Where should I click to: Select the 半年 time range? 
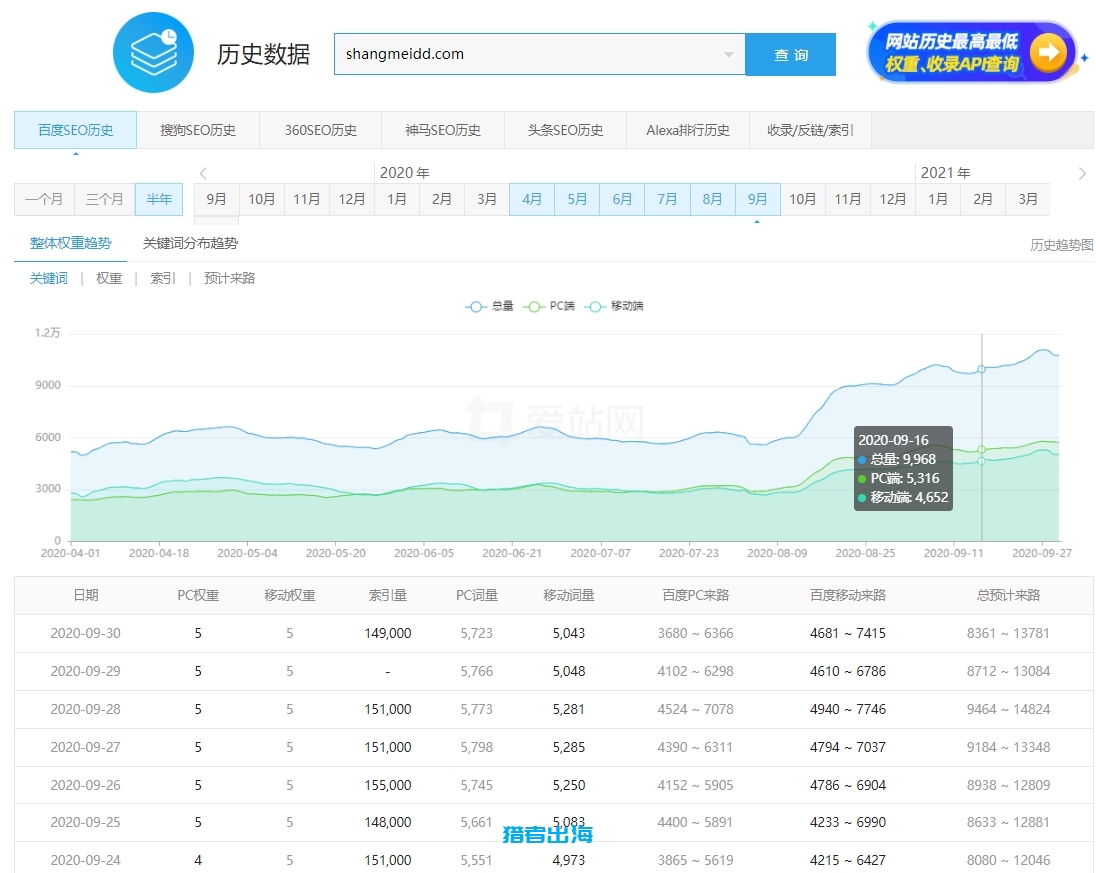[x=159, y=199]
